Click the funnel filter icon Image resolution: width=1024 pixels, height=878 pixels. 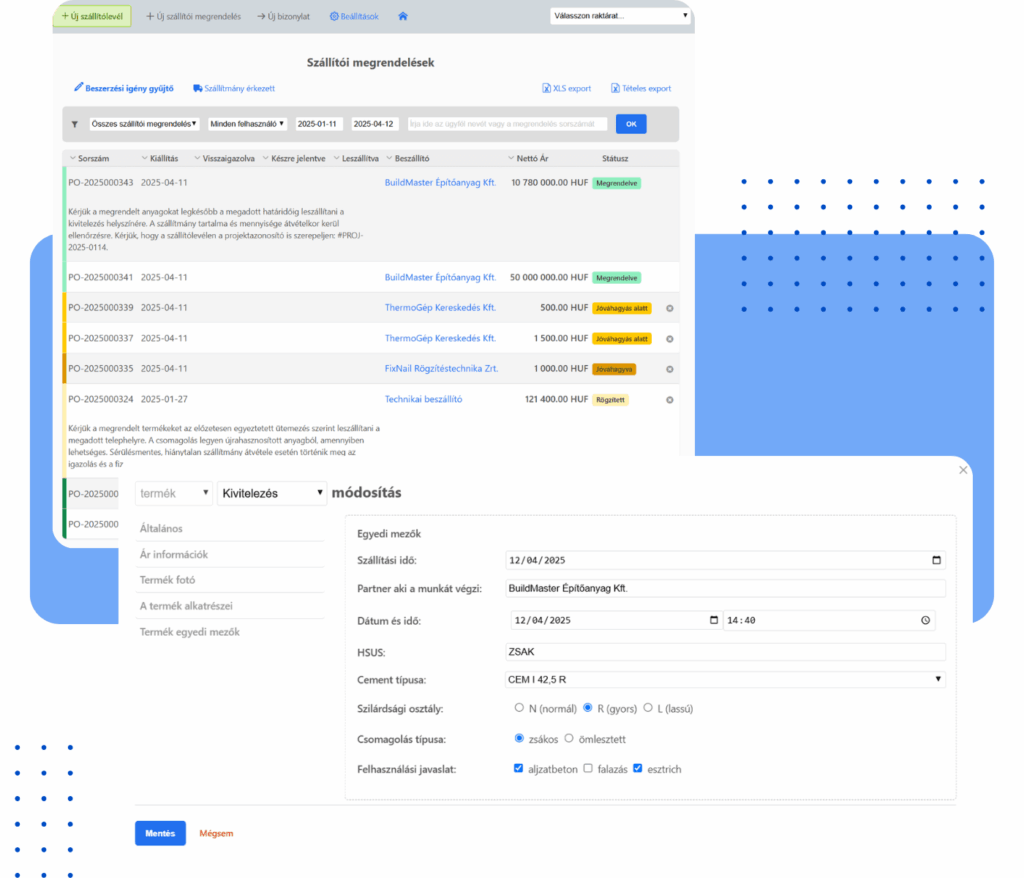(x=74, y=125)
